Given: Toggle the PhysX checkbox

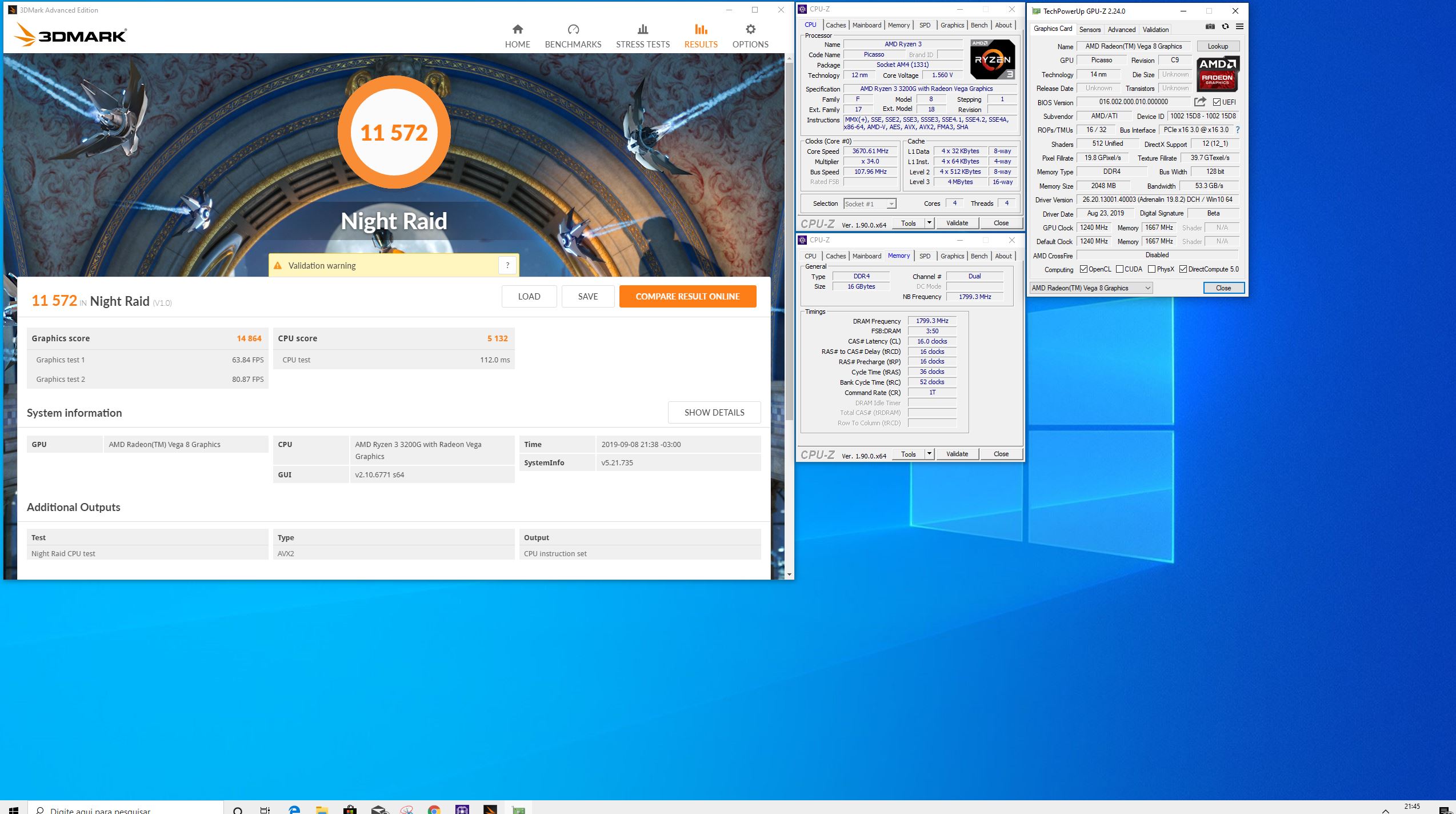Looking at the screenshot, I should 1151,269.
